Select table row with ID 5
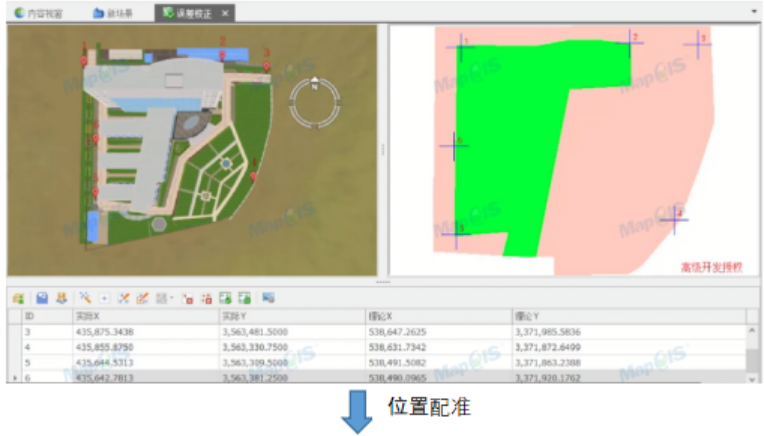The height and width of the screenshot is (436, 764). coord(376,362)
